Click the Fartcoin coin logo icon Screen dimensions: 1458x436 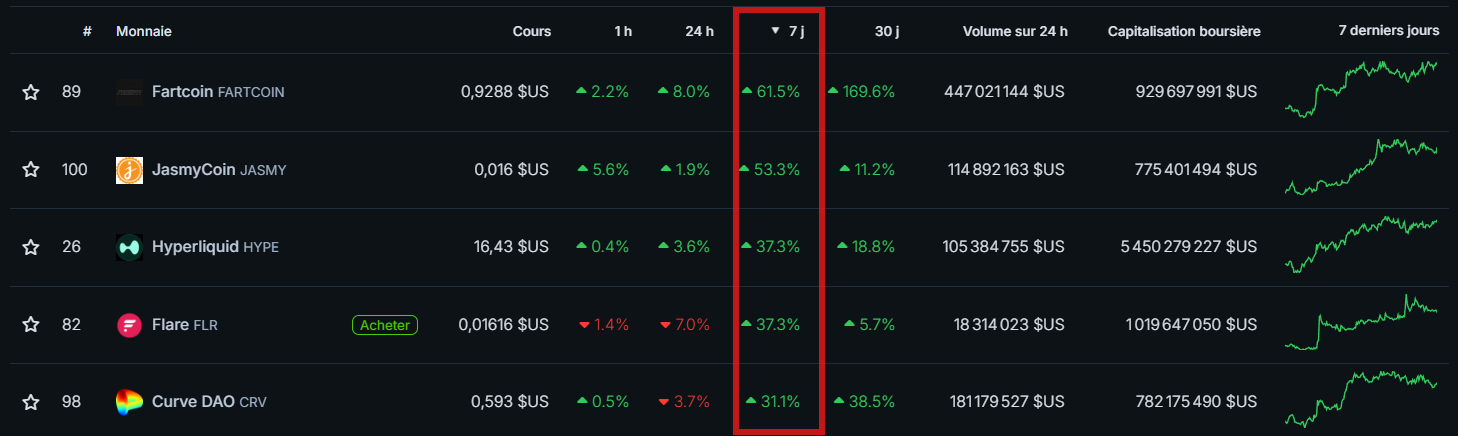coord(130,92)
